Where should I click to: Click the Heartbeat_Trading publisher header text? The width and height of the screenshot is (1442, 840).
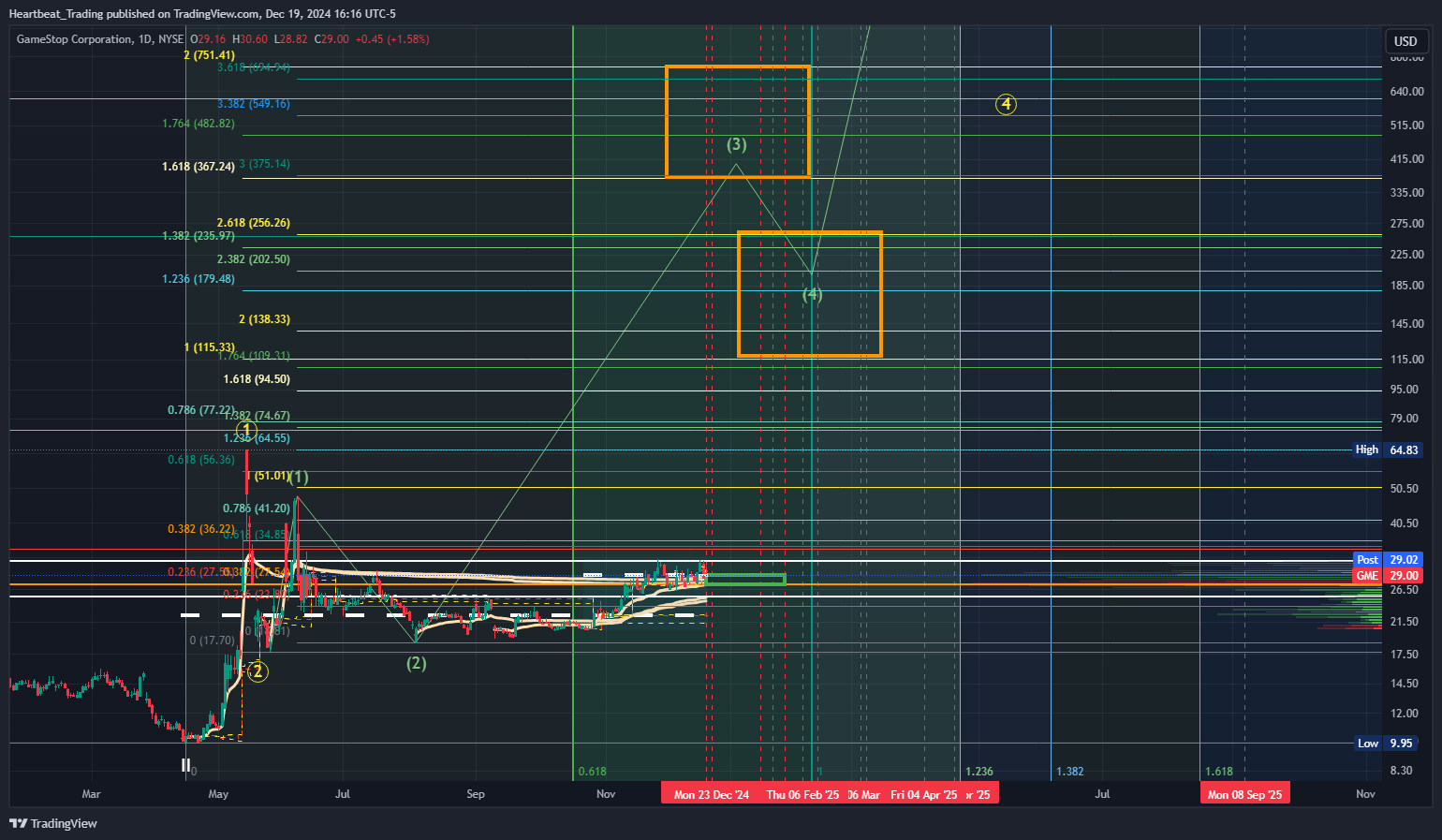click(x=202, y=13)
